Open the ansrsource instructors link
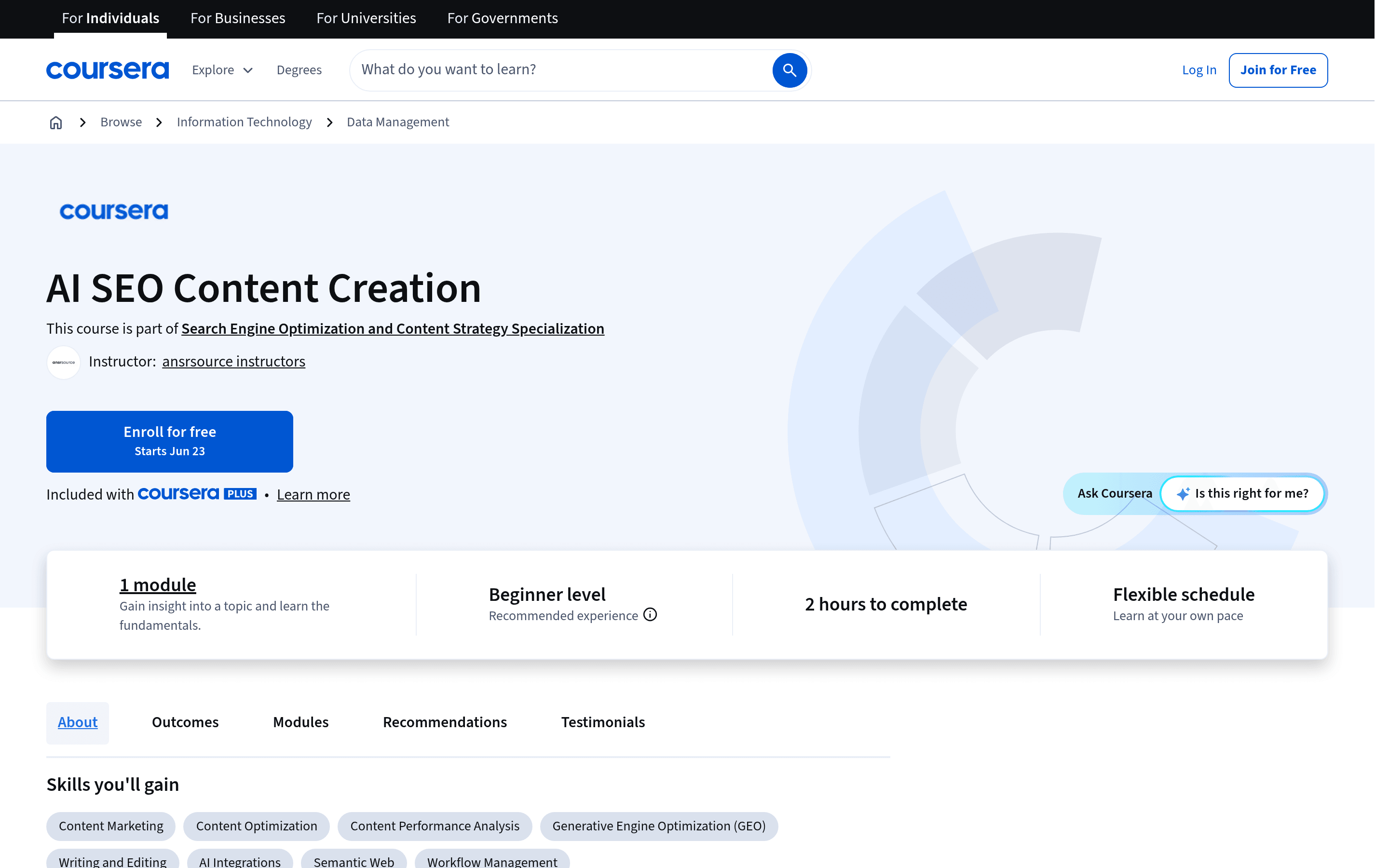The height and width of the screenshot is (868, 1389). tap(233, 362)
